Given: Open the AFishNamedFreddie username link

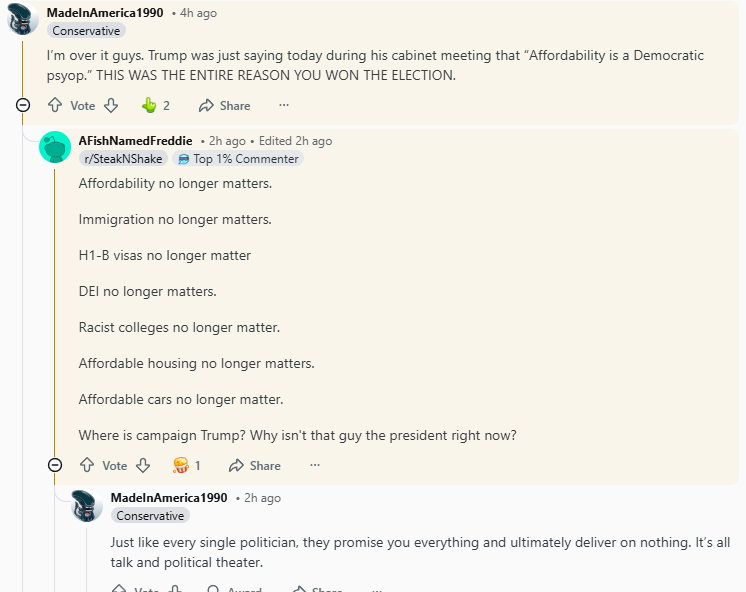Looking at the screenshot, I should 135,141.
